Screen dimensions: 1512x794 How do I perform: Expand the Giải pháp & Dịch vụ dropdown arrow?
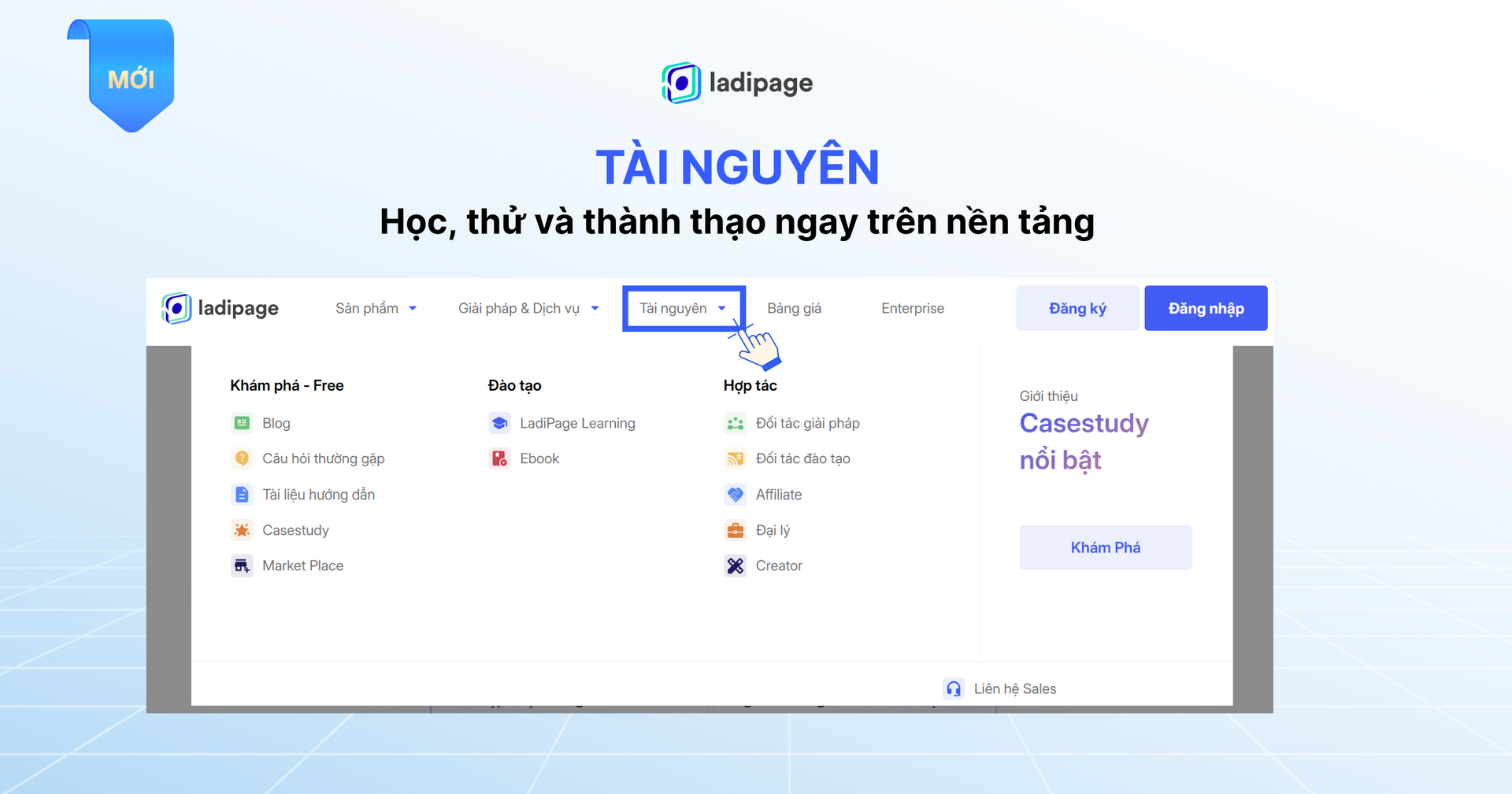tap(595, 309)
